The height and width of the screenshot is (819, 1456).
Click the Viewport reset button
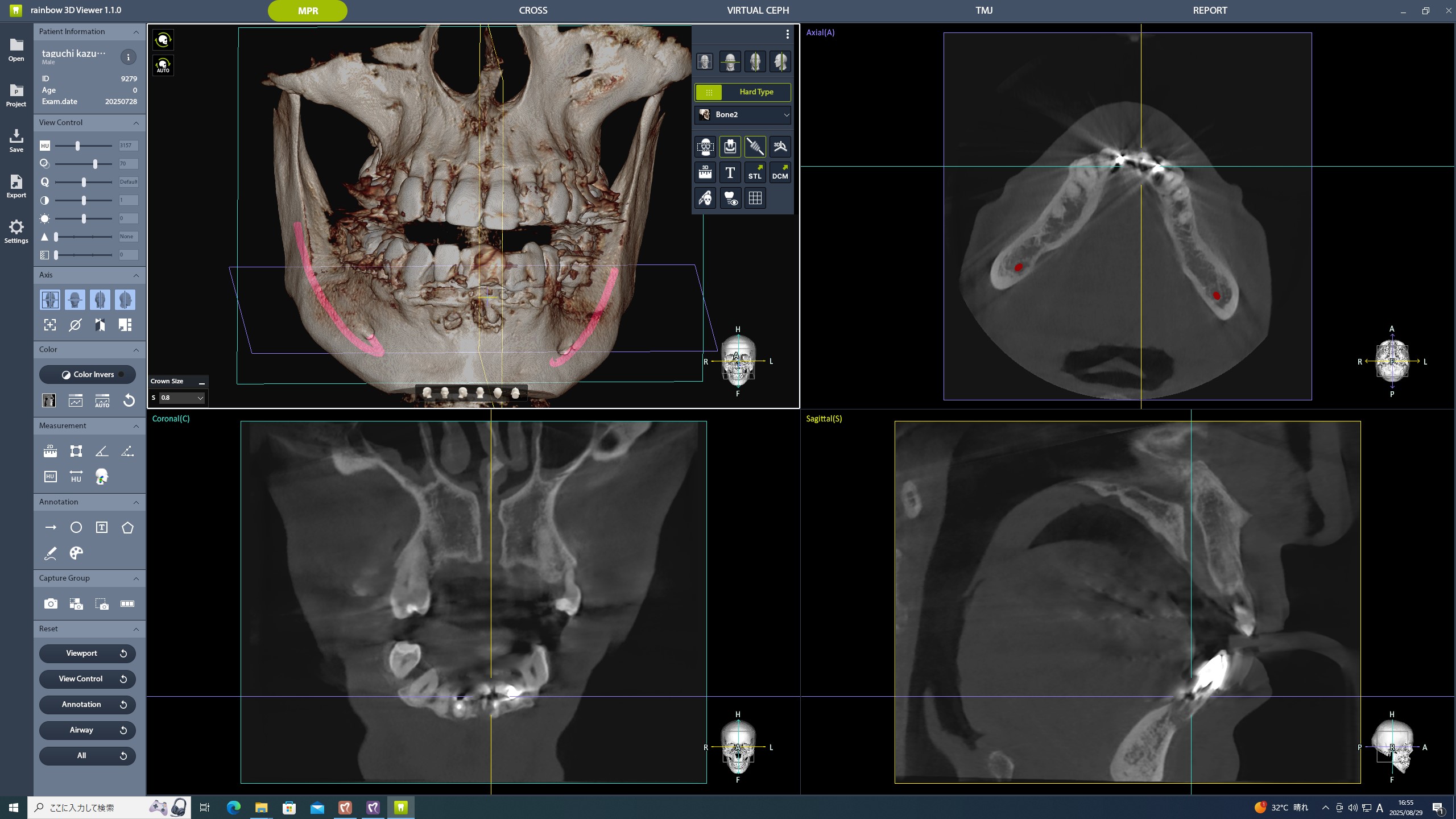(87, 653)
